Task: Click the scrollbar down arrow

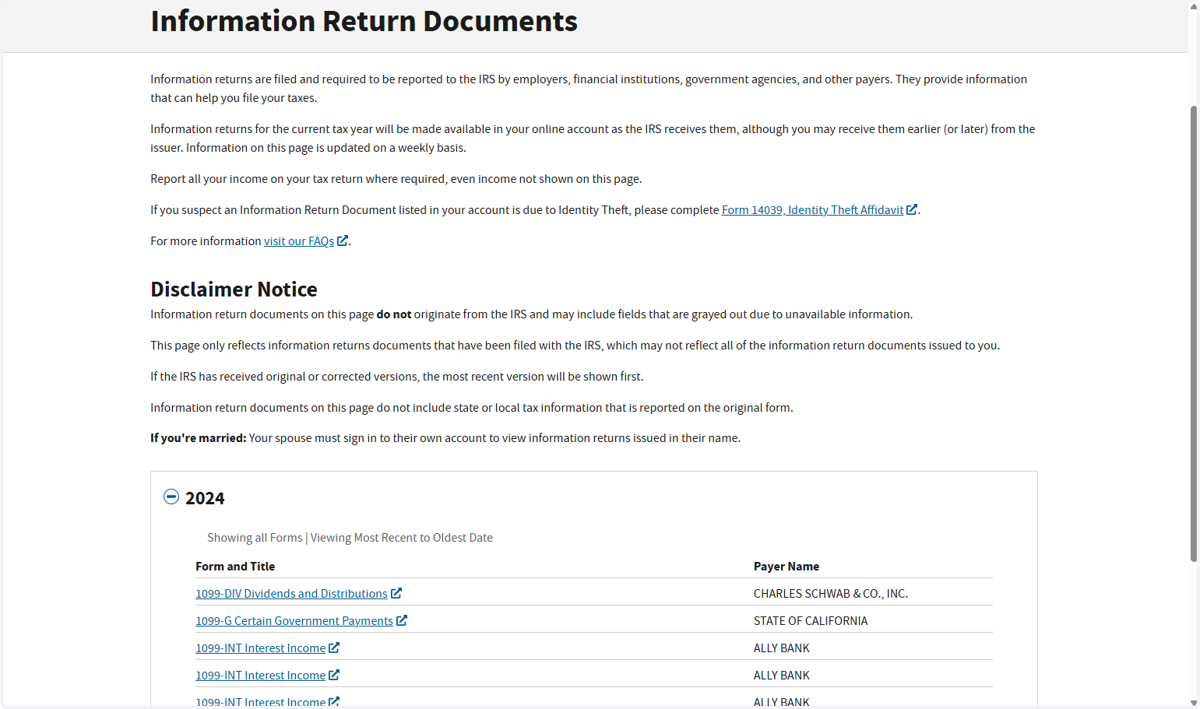Action: coord(1193,703)
